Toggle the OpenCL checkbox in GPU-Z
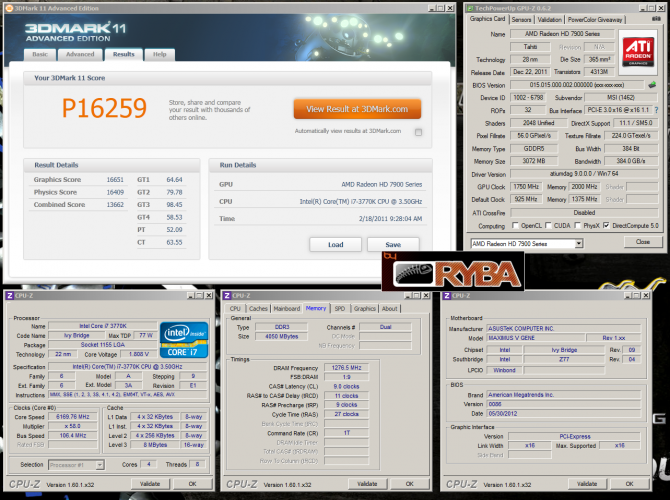Viewport: 670px width, 500px height. (515, 225)
